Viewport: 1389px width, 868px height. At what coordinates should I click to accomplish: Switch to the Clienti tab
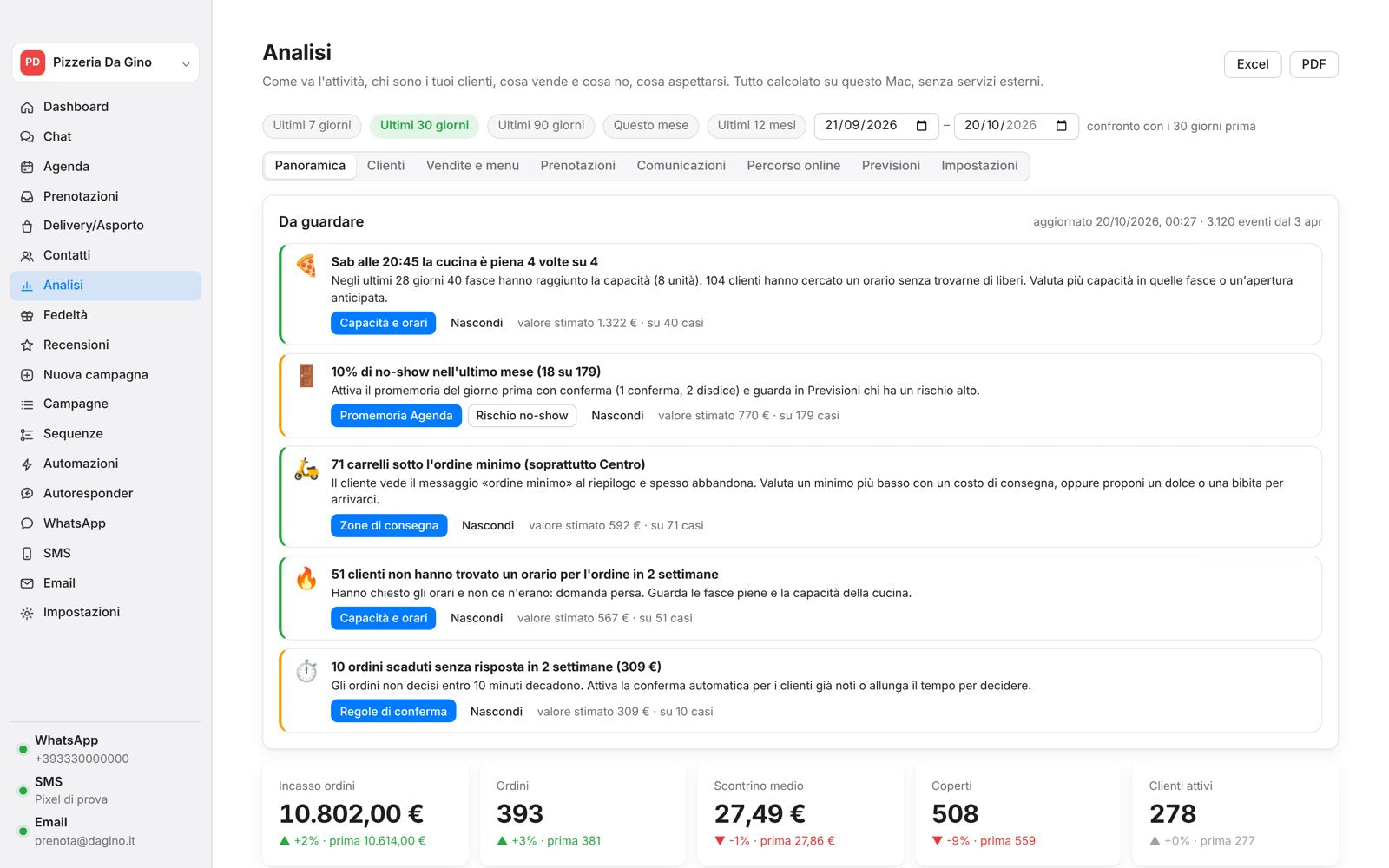point(385,166)
